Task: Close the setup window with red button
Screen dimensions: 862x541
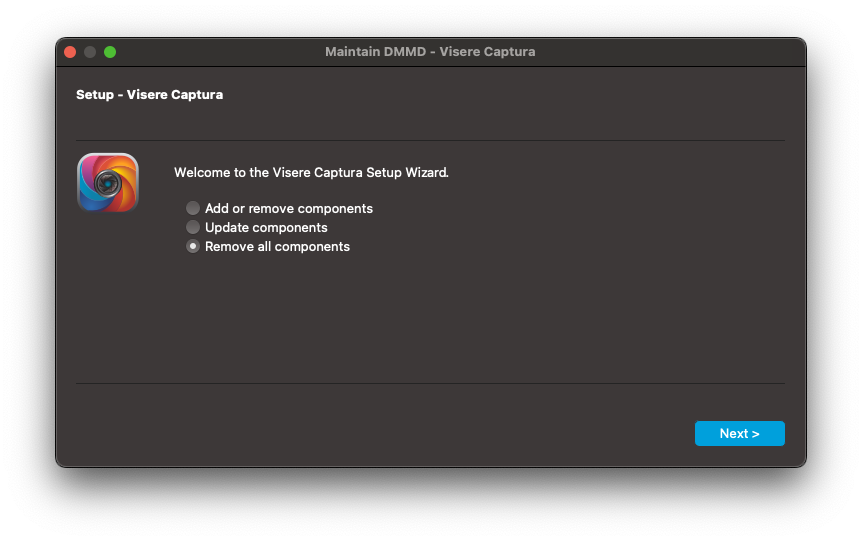Action: click(70, 52)
